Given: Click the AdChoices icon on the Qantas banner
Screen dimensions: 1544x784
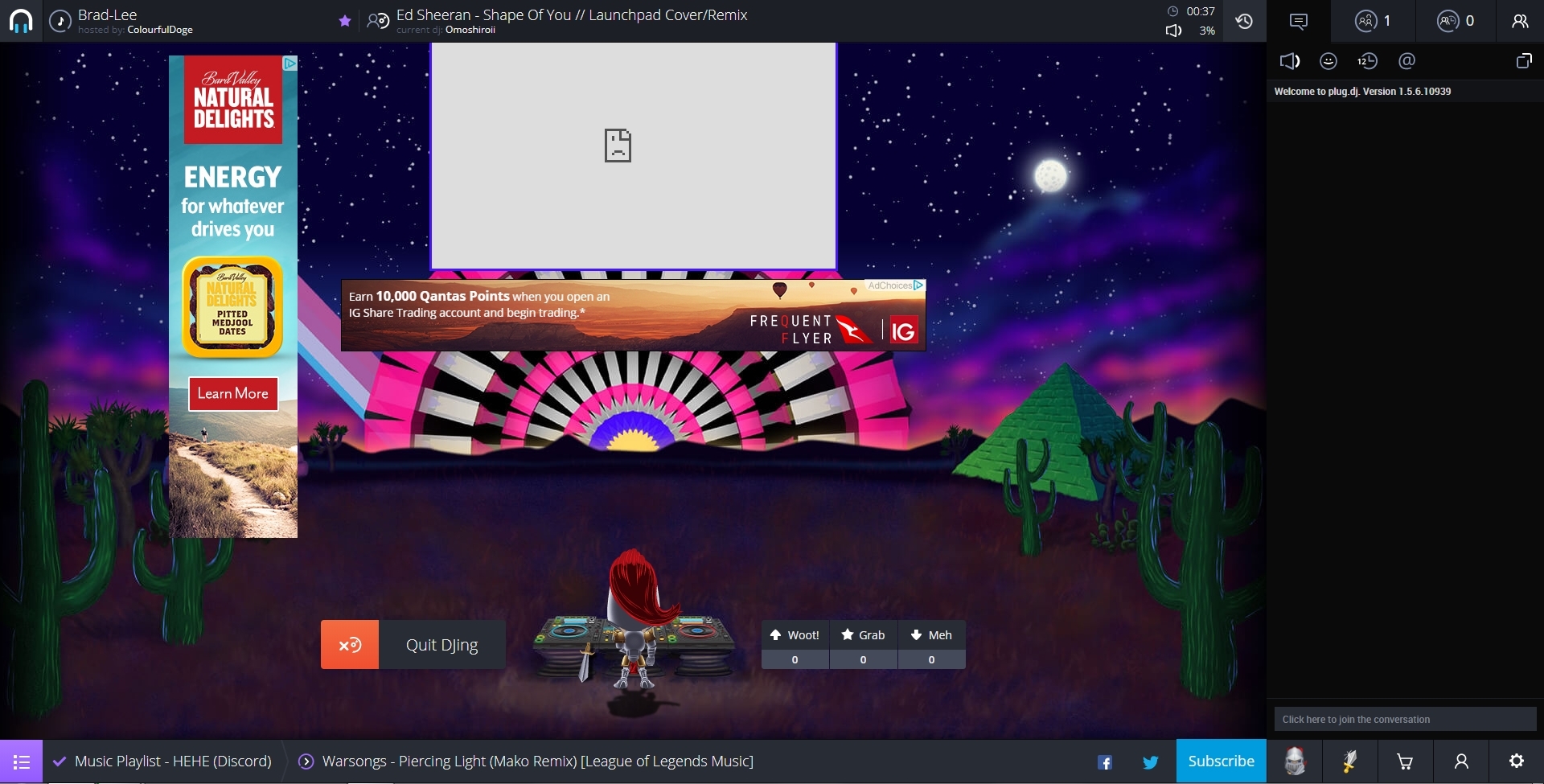Looking at the screenshot, I should click(918, 285).
